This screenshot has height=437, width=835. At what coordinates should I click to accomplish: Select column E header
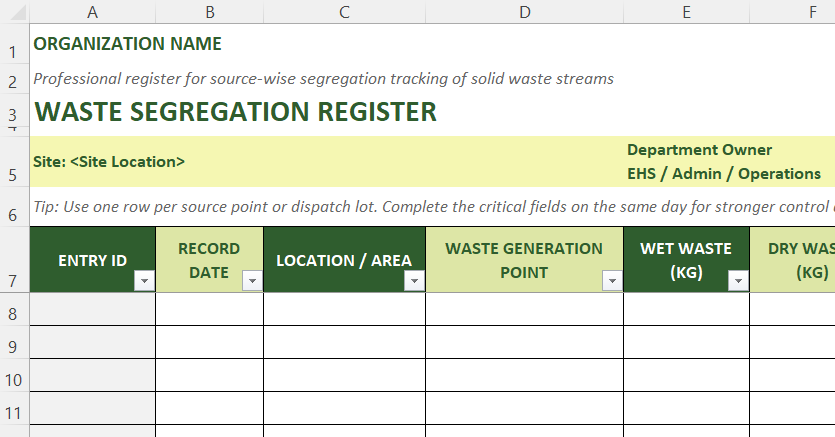[686, 12]
